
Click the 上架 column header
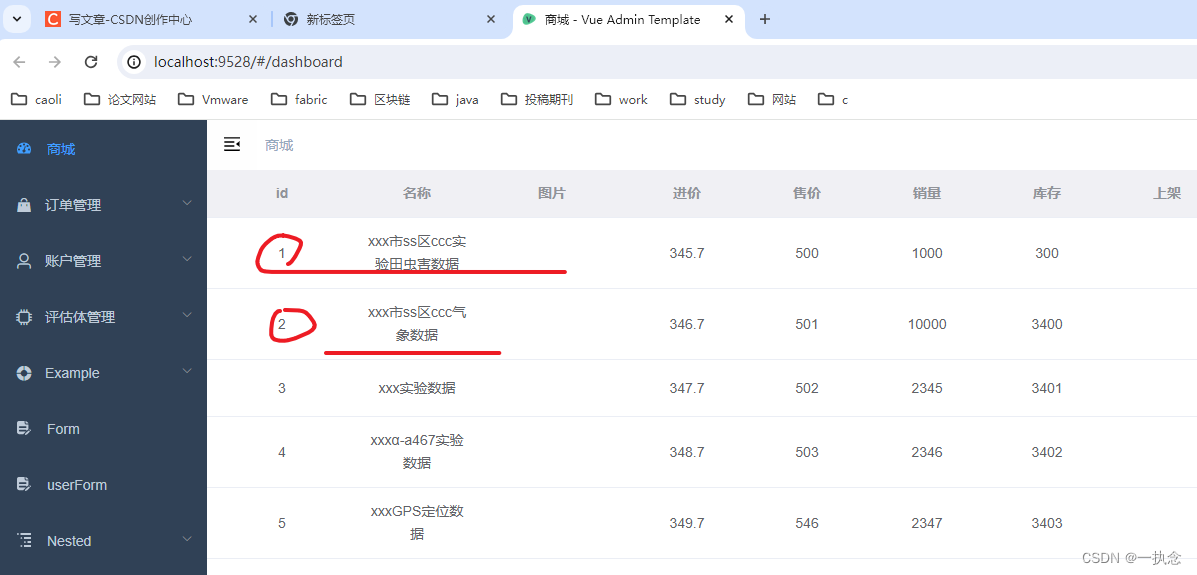click(x=1166, y=194)
